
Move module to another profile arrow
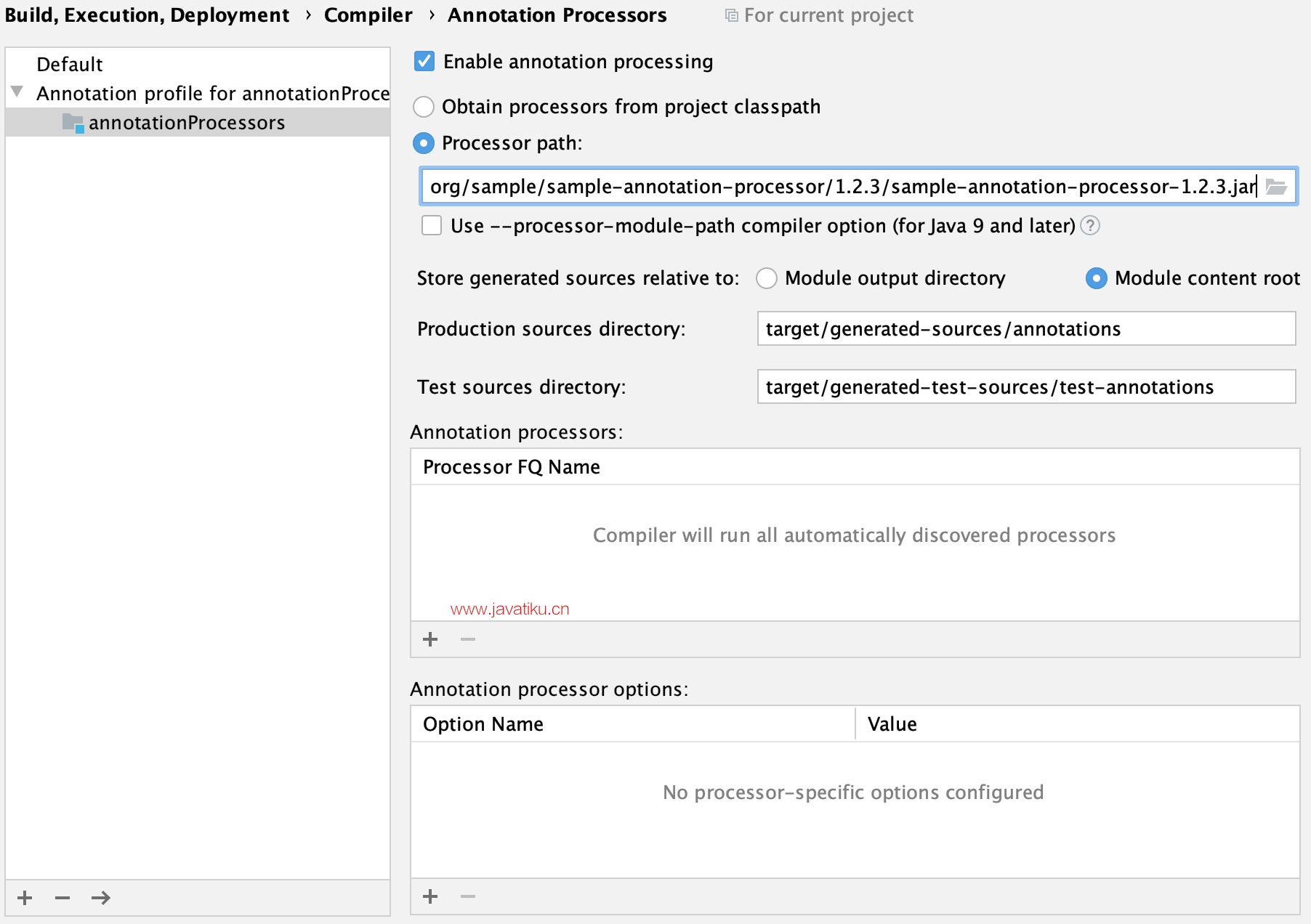[x=101, y=898]
